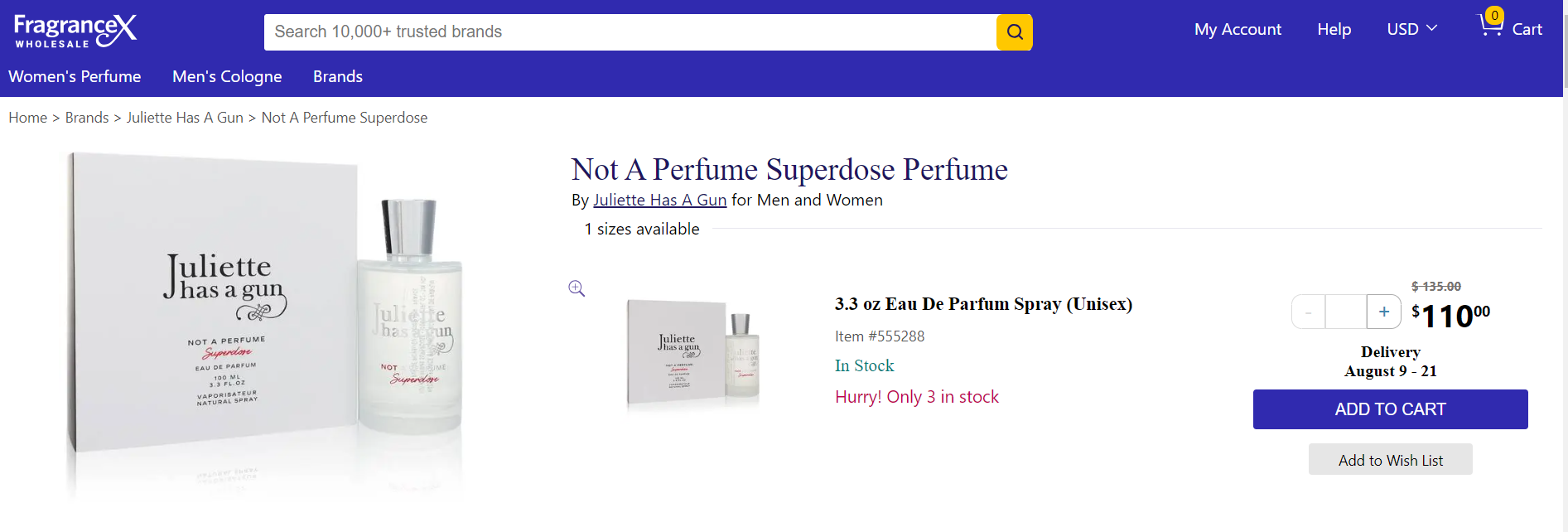This screenshot has width=1568, height=532.
Task: Open the Juliette Has A Gun brand link
Action: (x=659, y=200)
